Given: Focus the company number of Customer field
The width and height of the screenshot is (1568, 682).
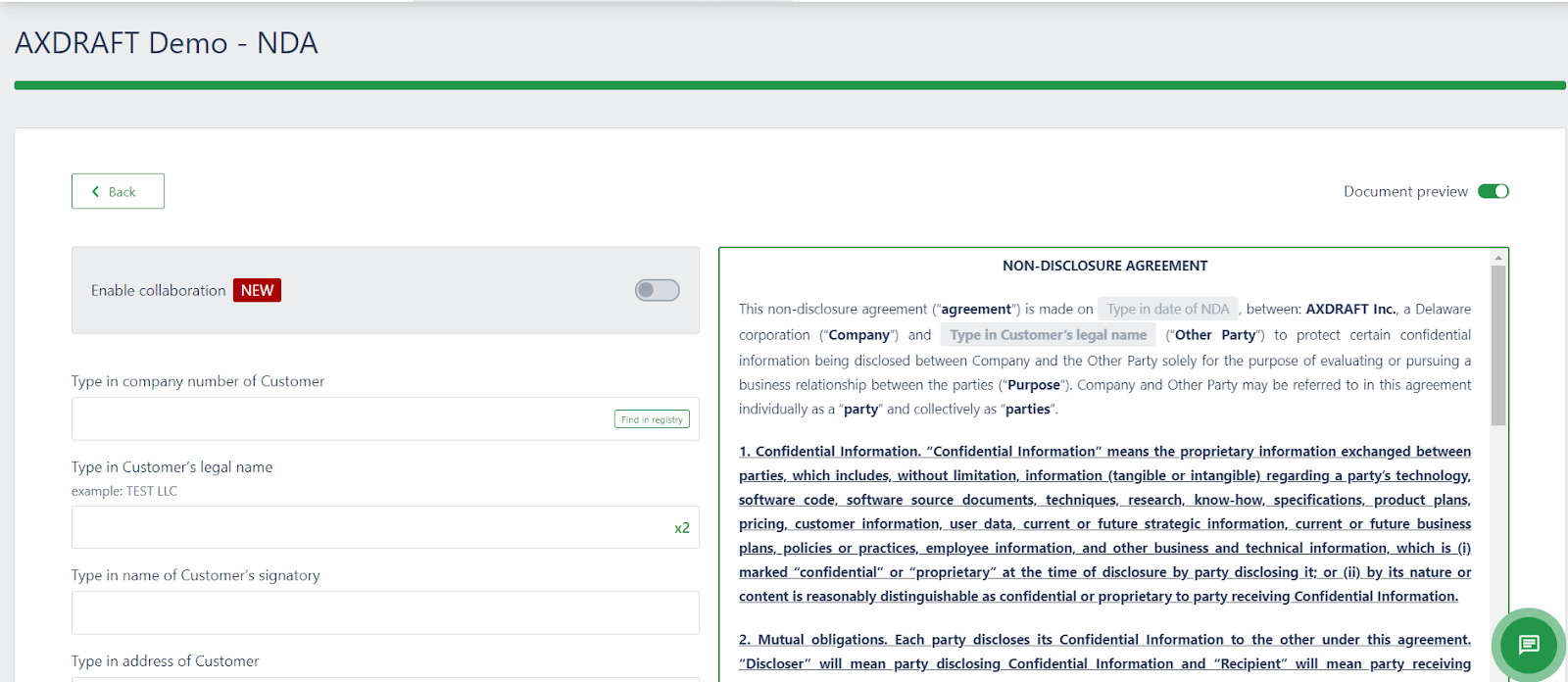Looking at the screenshot, I should (x=385, y=419).
